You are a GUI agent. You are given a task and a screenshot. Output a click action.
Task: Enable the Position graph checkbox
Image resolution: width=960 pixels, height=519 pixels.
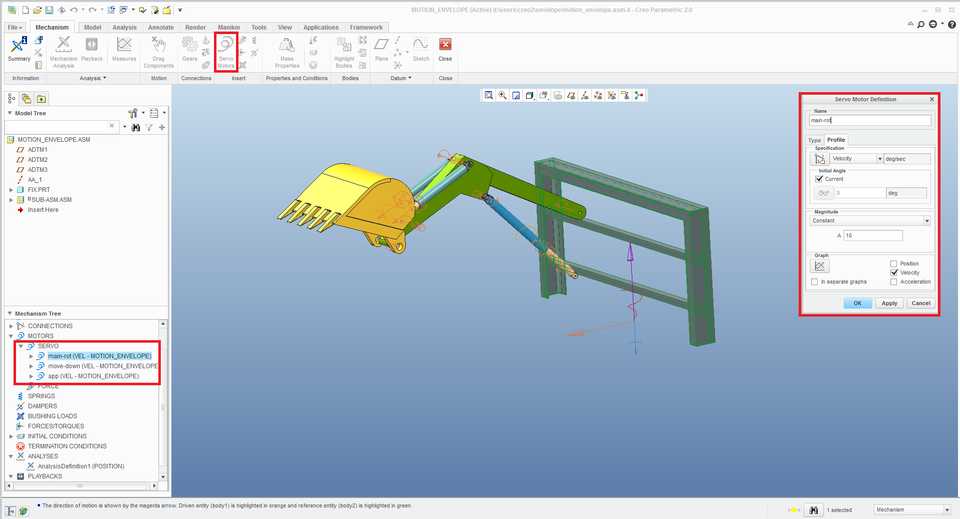click(x=893, y=264)
